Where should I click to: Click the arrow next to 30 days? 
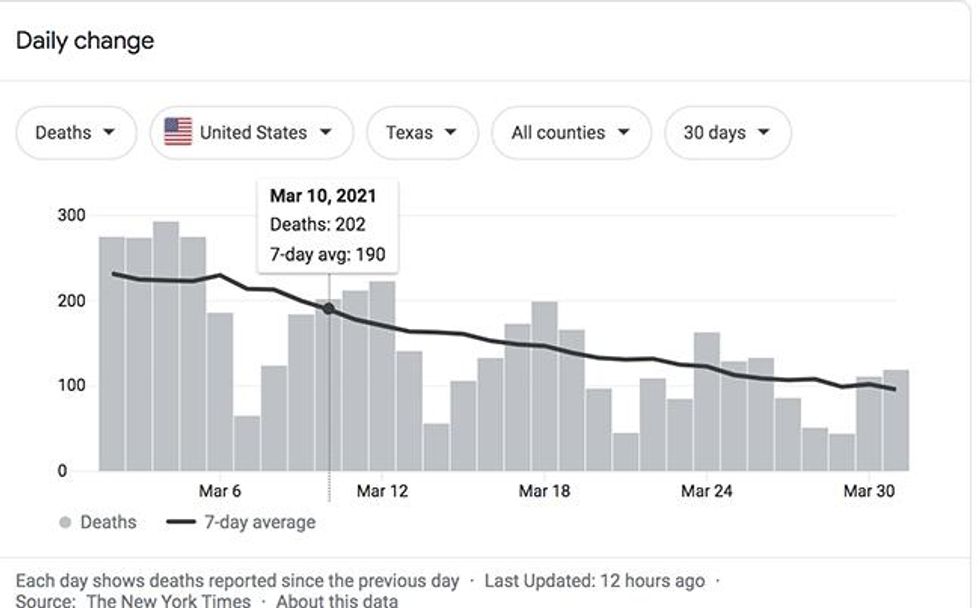(765, 133)
